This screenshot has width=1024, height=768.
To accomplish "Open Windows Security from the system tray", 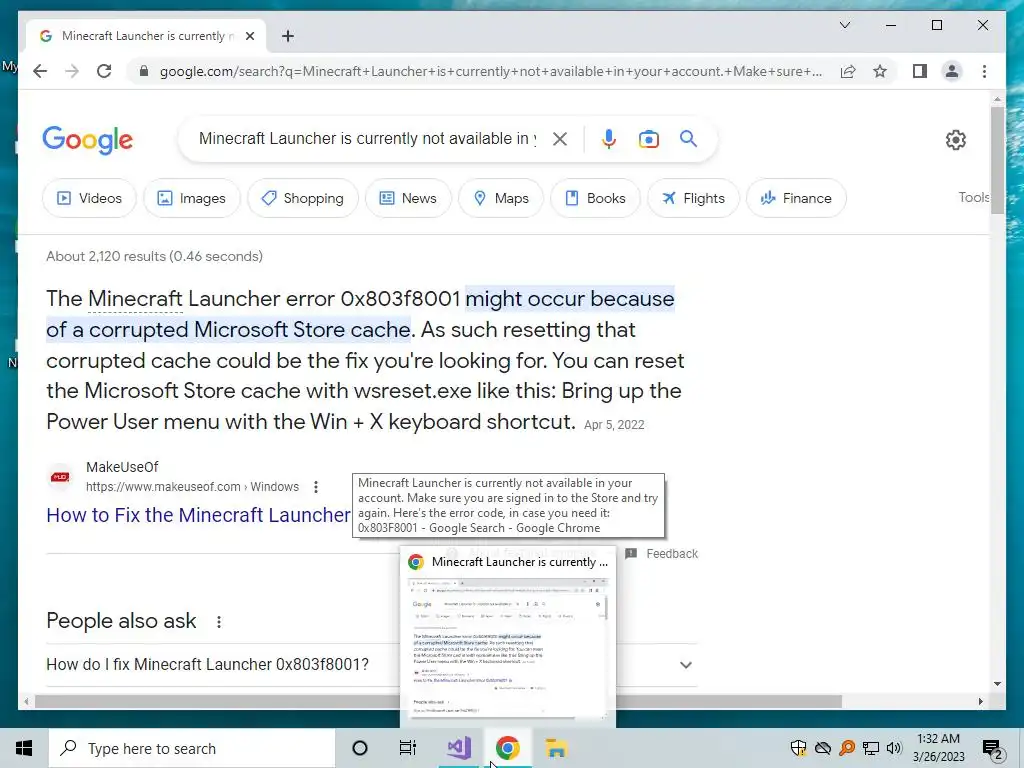I will tap(798, 748).
